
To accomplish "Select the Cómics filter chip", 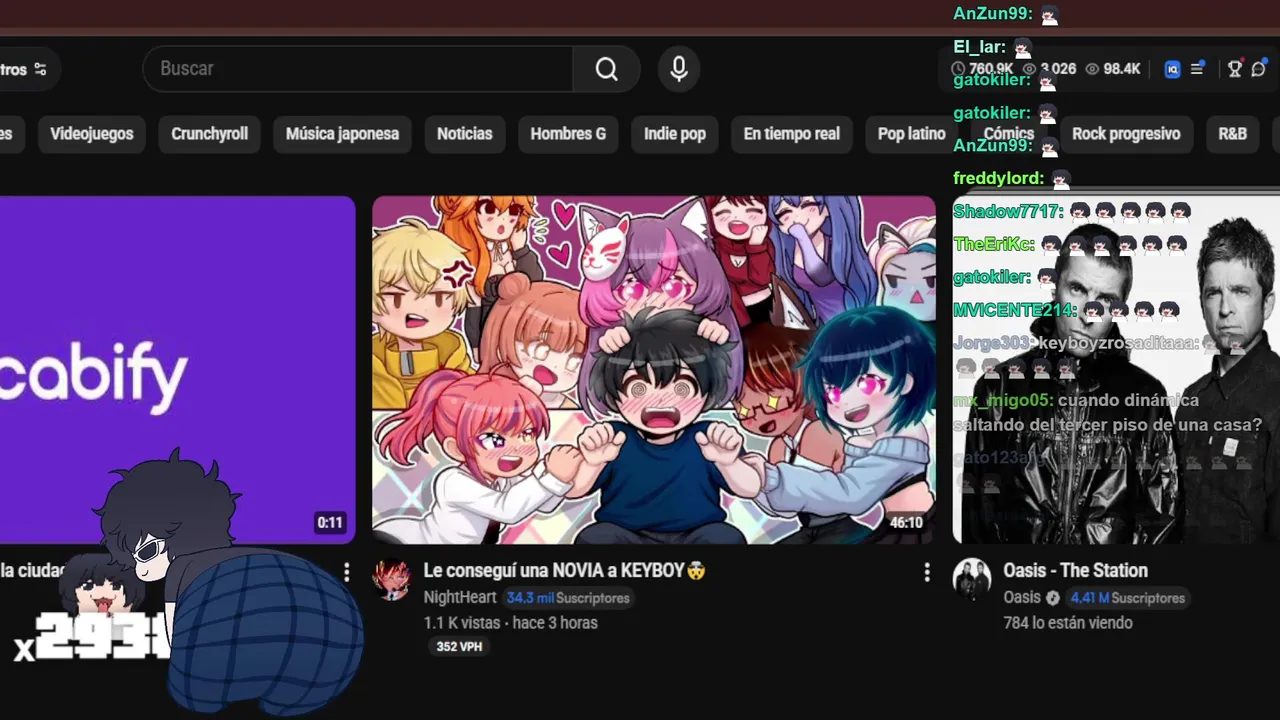I will [1009, 134].
